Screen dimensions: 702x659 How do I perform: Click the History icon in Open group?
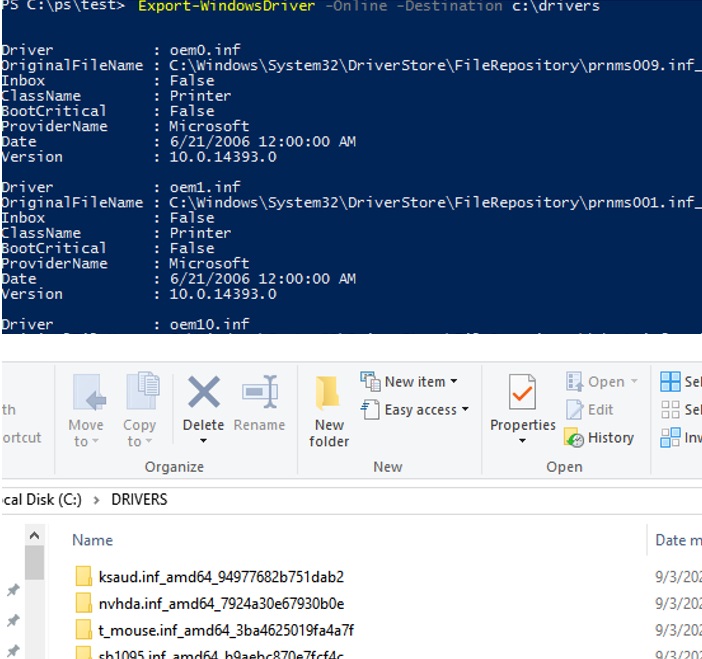tap(600, 438)
